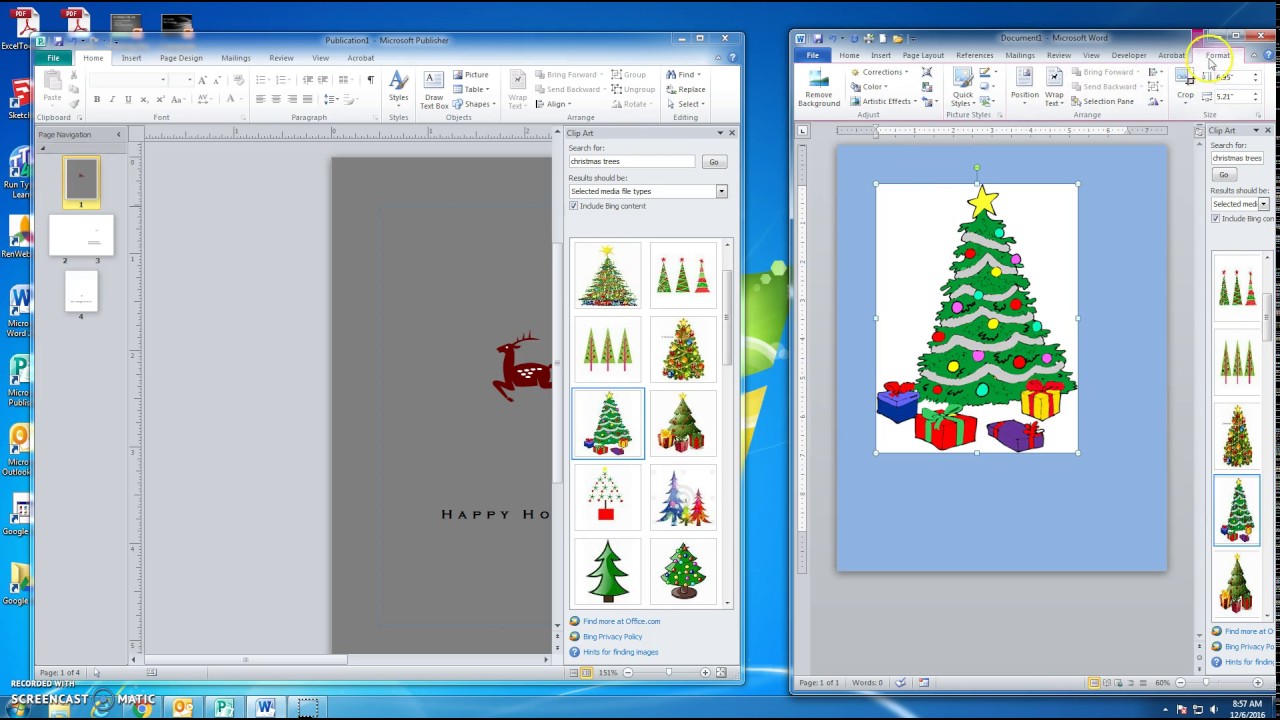Click Styles in Publisher ribbon

pyautogui.click(x=399, y=88)
